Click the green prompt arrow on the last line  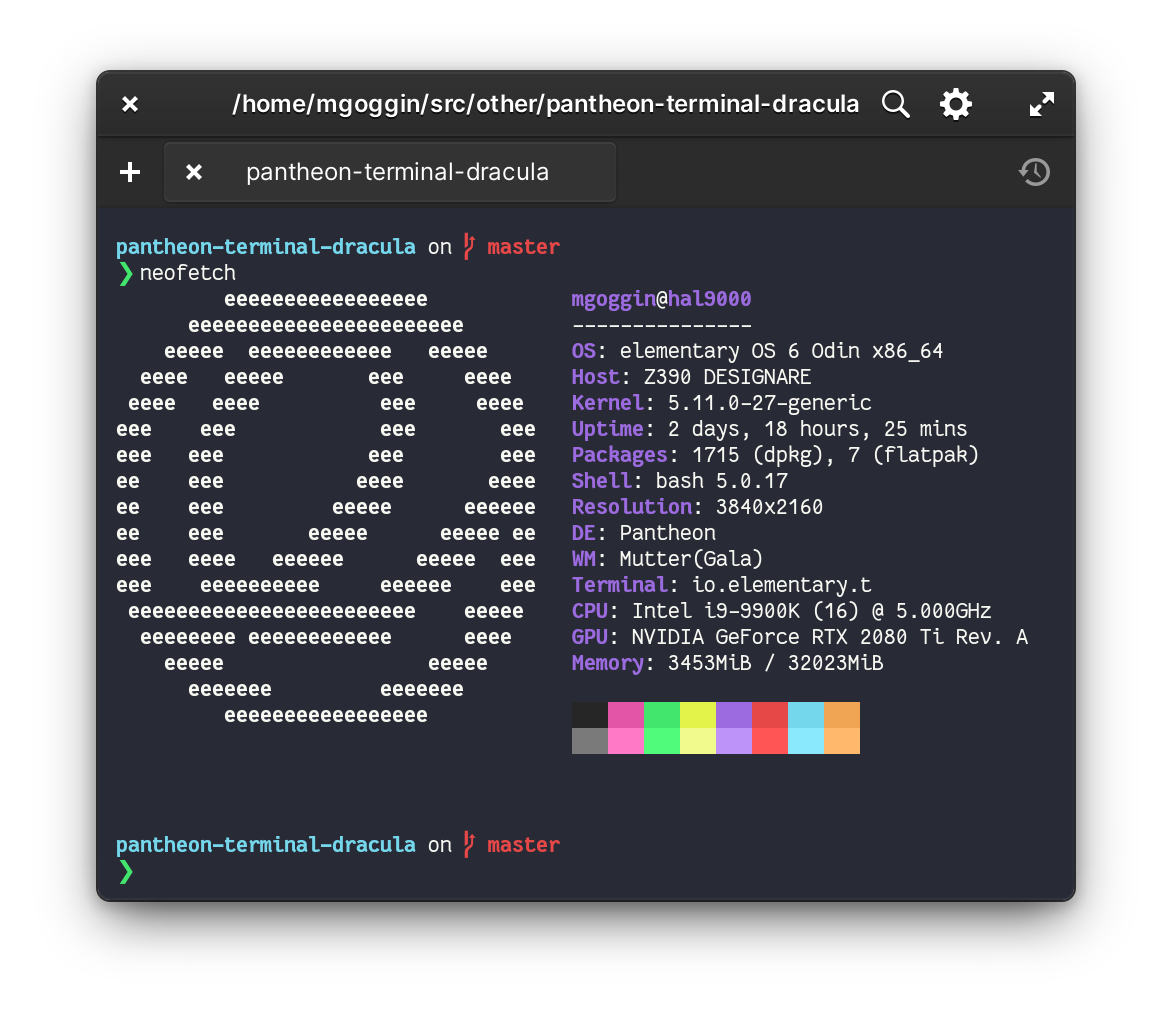pyautogui.click(x=126, y=872)
